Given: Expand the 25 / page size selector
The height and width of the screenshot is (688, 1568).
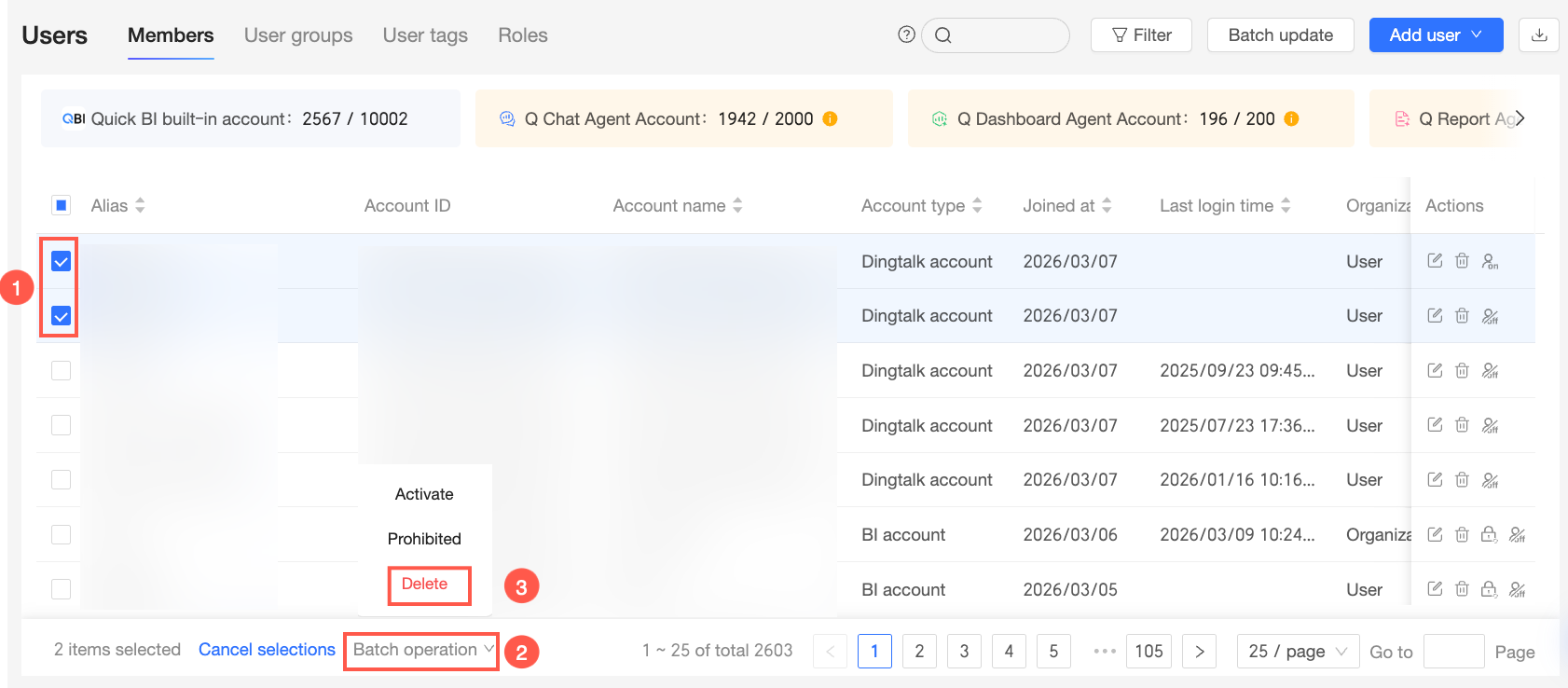Looking at the screenshot, I should tap(1298, 651).
